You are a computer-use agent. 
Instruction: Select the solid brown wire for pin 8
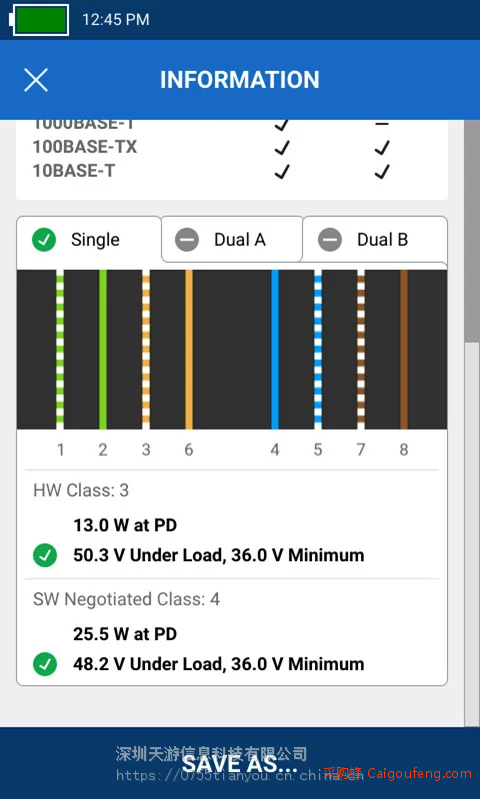404,350
